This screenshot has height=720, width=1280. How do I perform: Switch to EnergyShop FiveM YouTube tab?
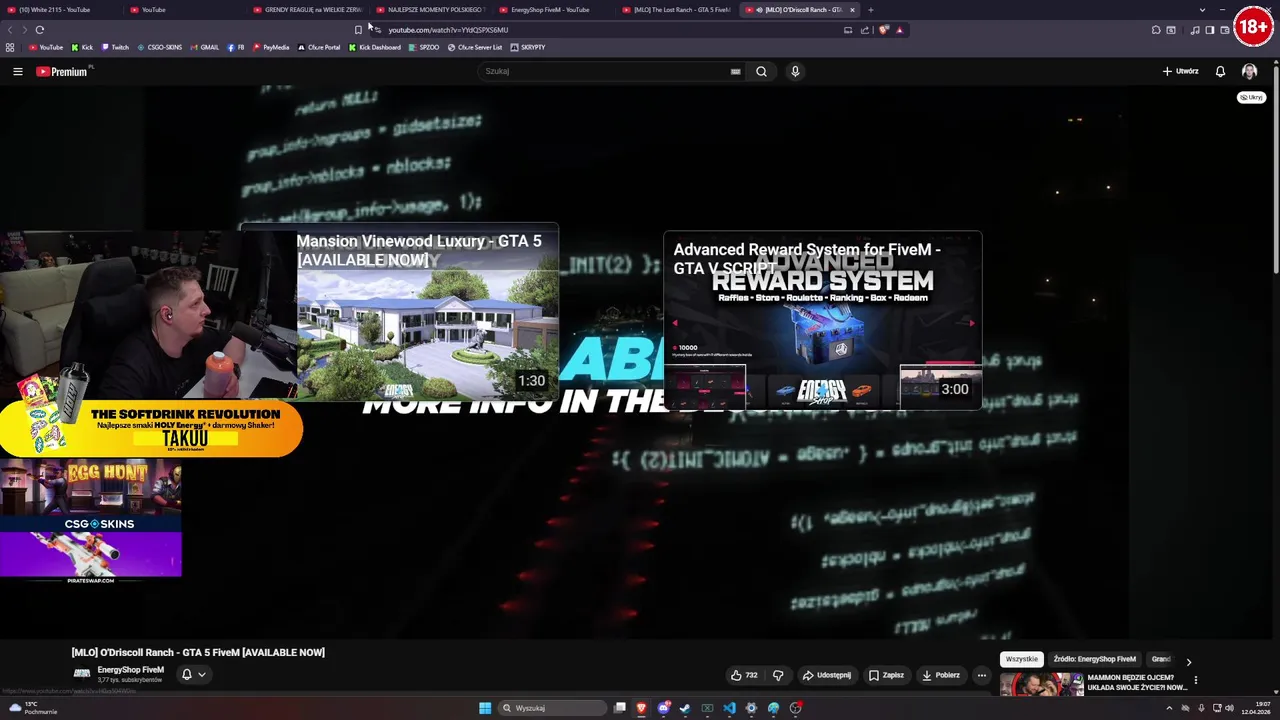point(554,10)
